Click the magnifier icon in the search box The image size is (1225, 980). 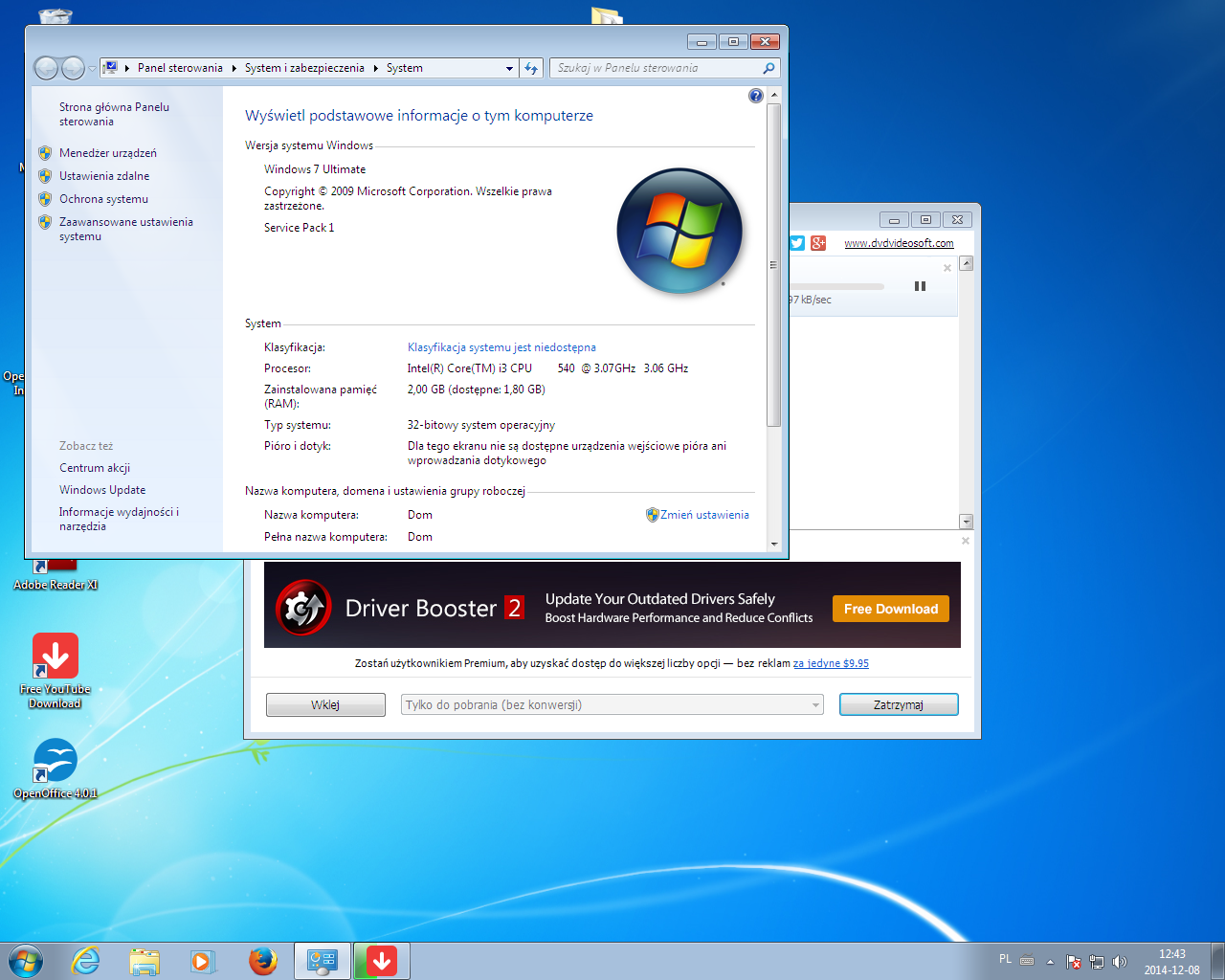[x=768, y=68]
